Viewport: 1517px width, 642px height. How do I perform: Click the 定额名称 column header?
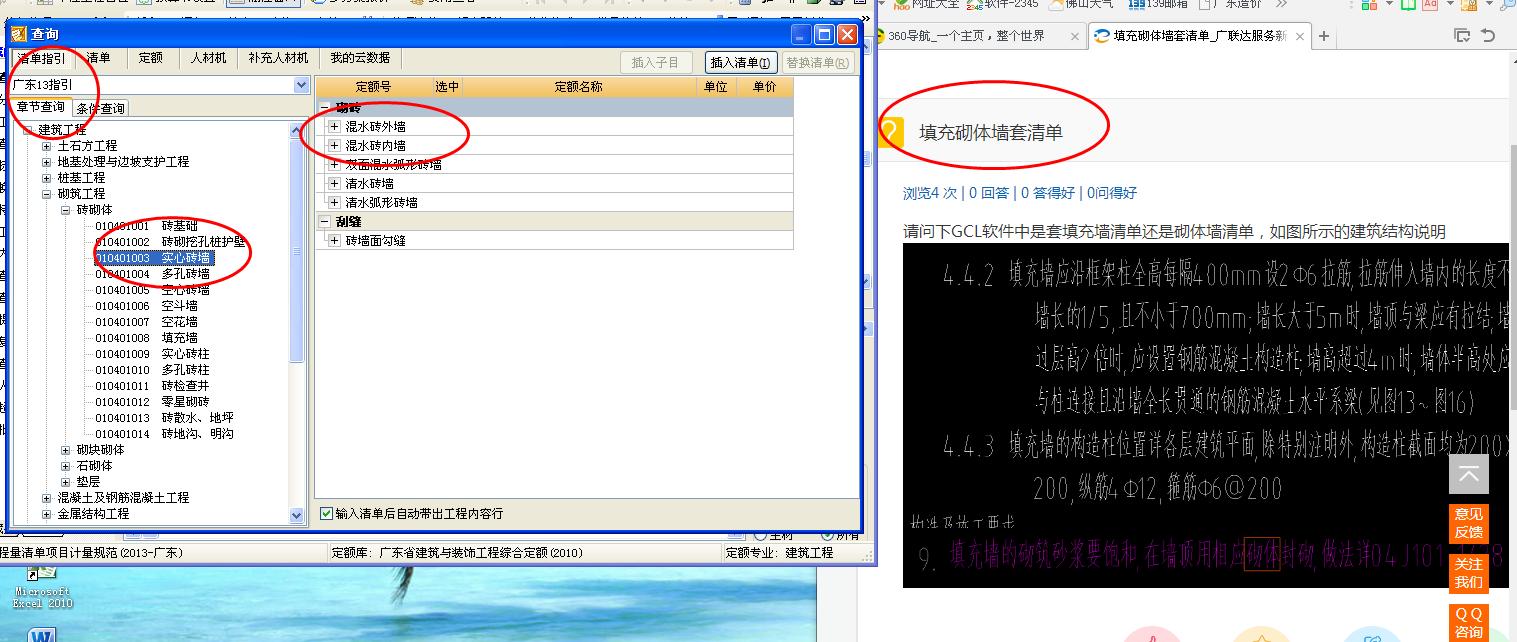[x=578, y=87]
